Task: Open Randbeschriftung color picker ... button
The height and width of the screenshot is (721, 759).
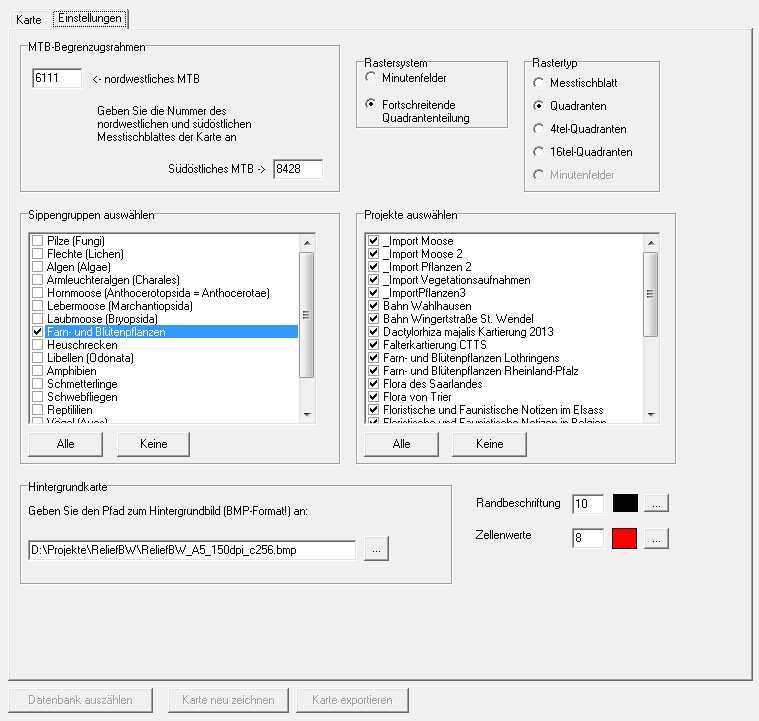Action: coord(656,504)
